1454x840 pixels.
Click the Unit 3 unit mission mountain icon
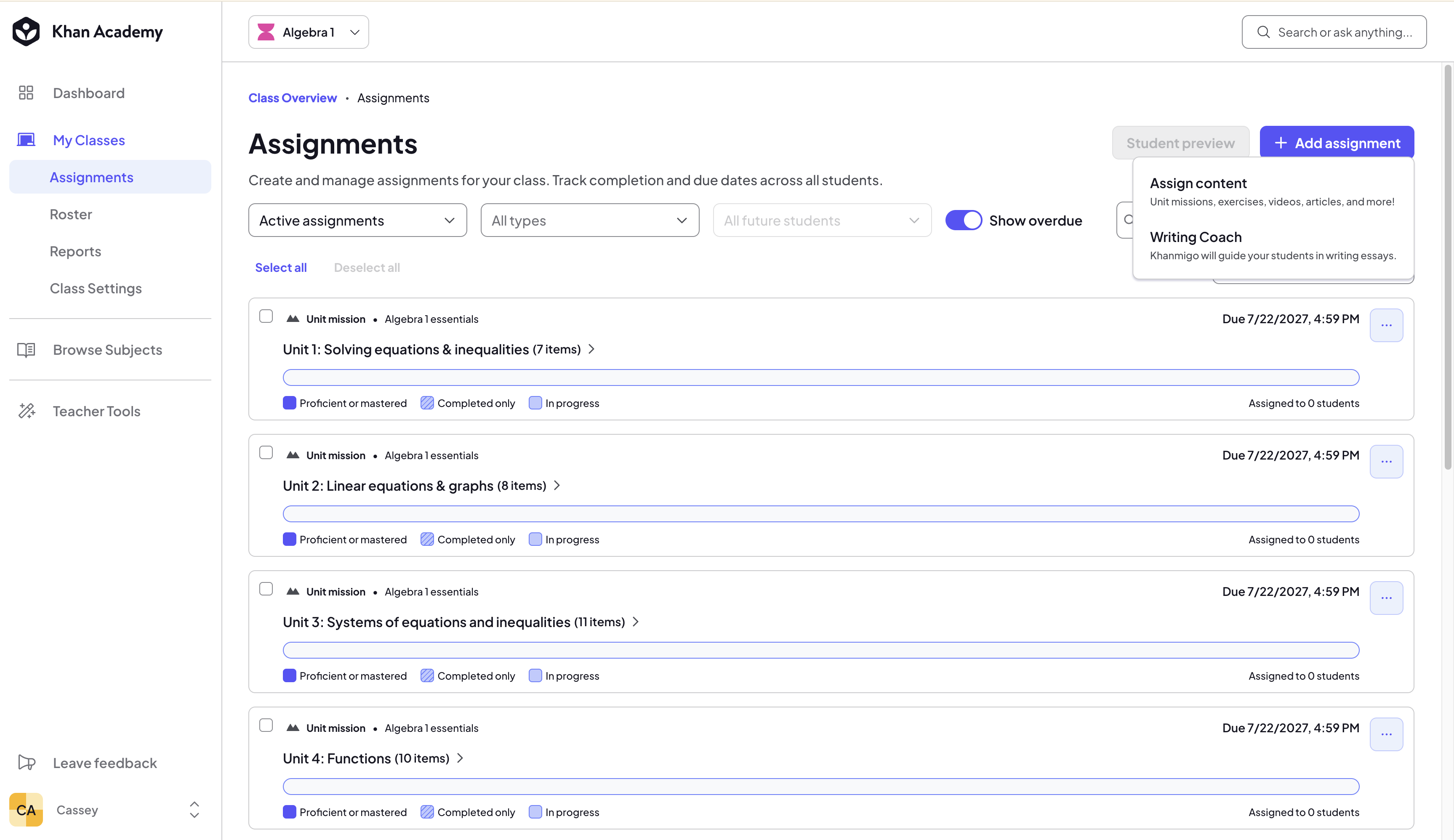[293, 591]
